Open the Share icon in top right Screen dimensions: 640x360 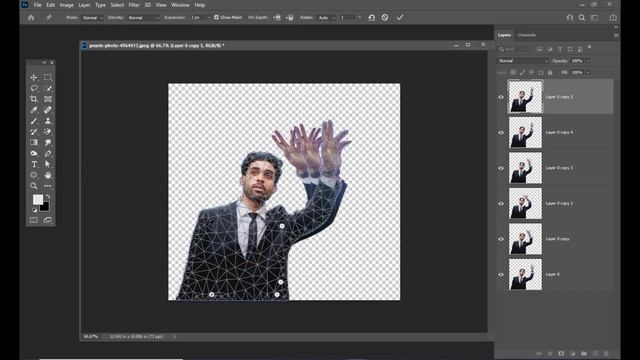coord(613,18)
